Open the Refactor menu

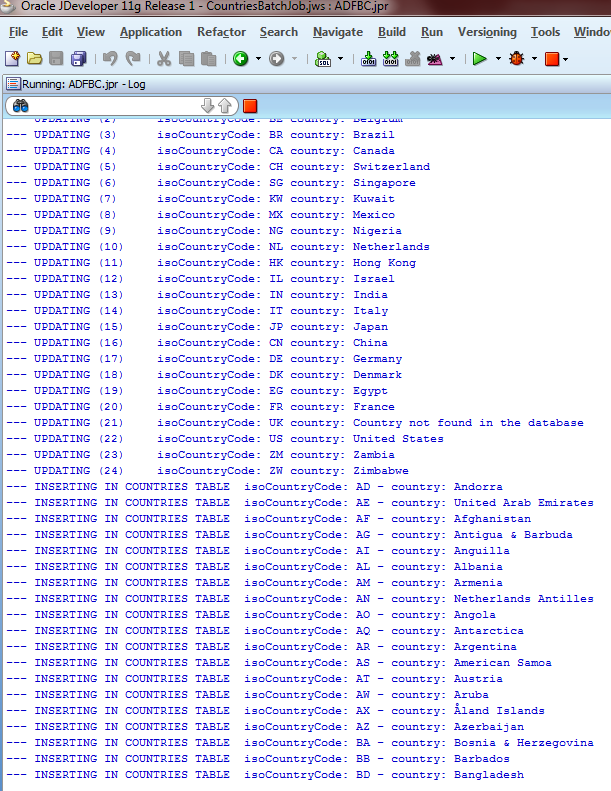click(221, 32)
